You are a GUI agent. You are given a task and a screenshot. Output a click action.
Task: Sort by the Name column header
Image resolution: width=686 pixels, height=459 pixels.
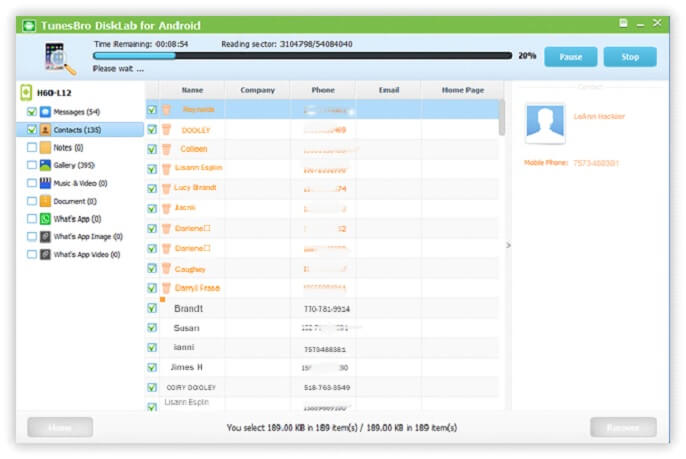192,90
